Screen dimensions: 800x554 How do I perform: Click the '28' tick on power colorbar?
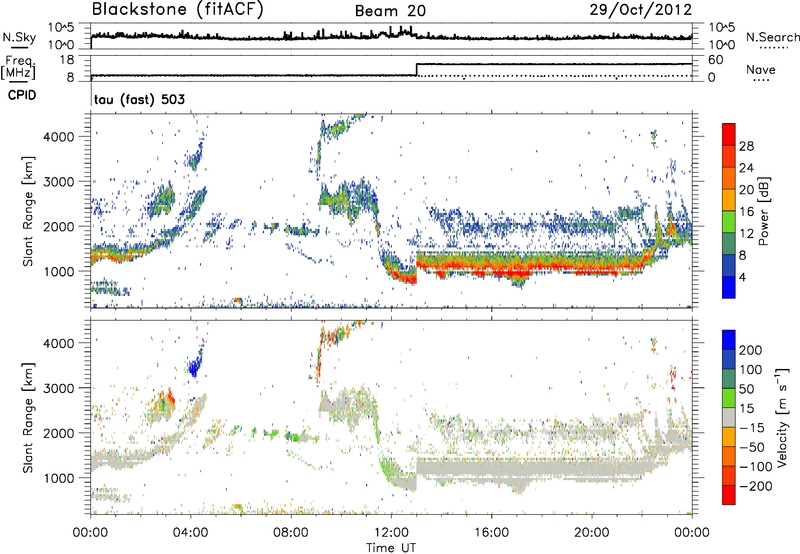(x=746, y=146)
